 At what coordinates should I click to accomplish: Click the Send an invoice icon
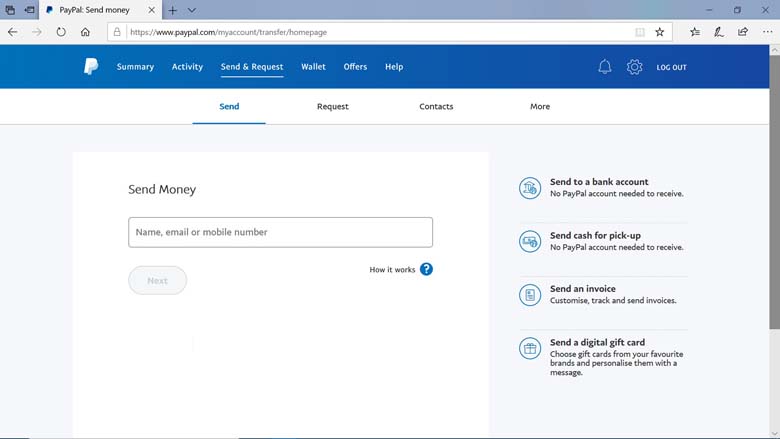(529, 295)
